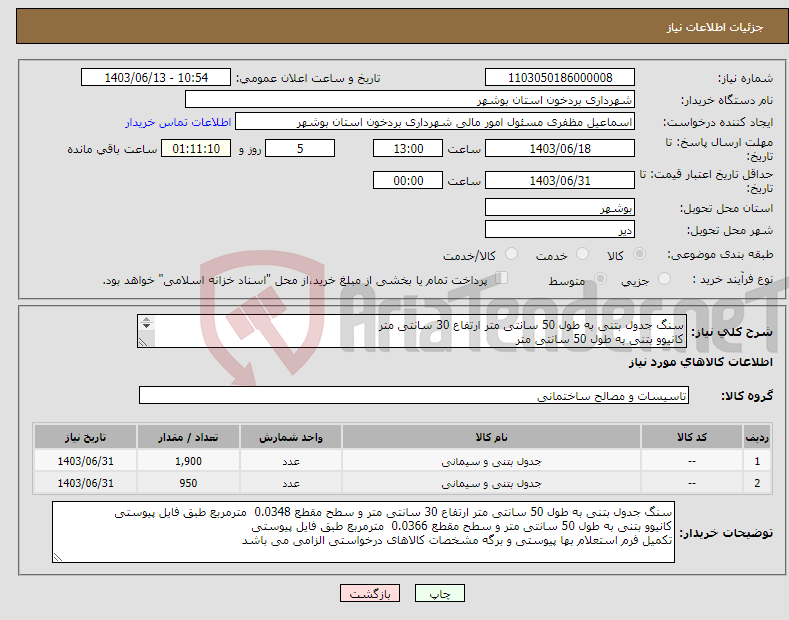Click the remaining time field 01:11:10
This screenshot has width=789, height=620.
[x=196, y=148]
